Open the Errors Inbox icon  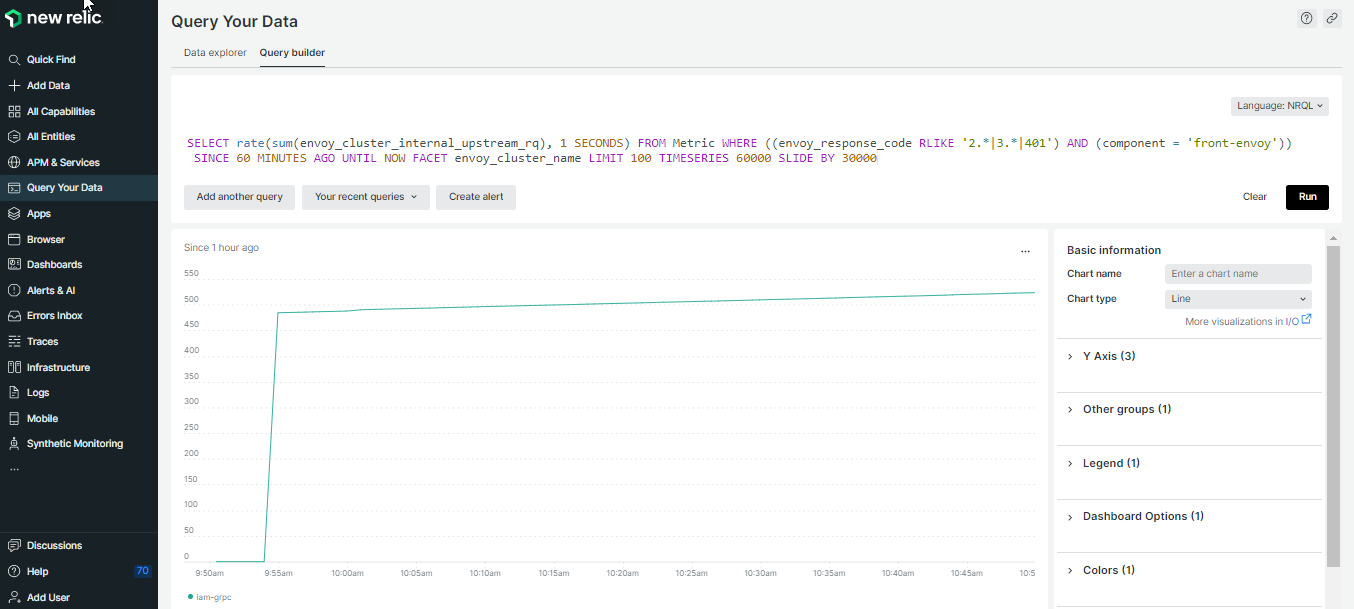14,316
